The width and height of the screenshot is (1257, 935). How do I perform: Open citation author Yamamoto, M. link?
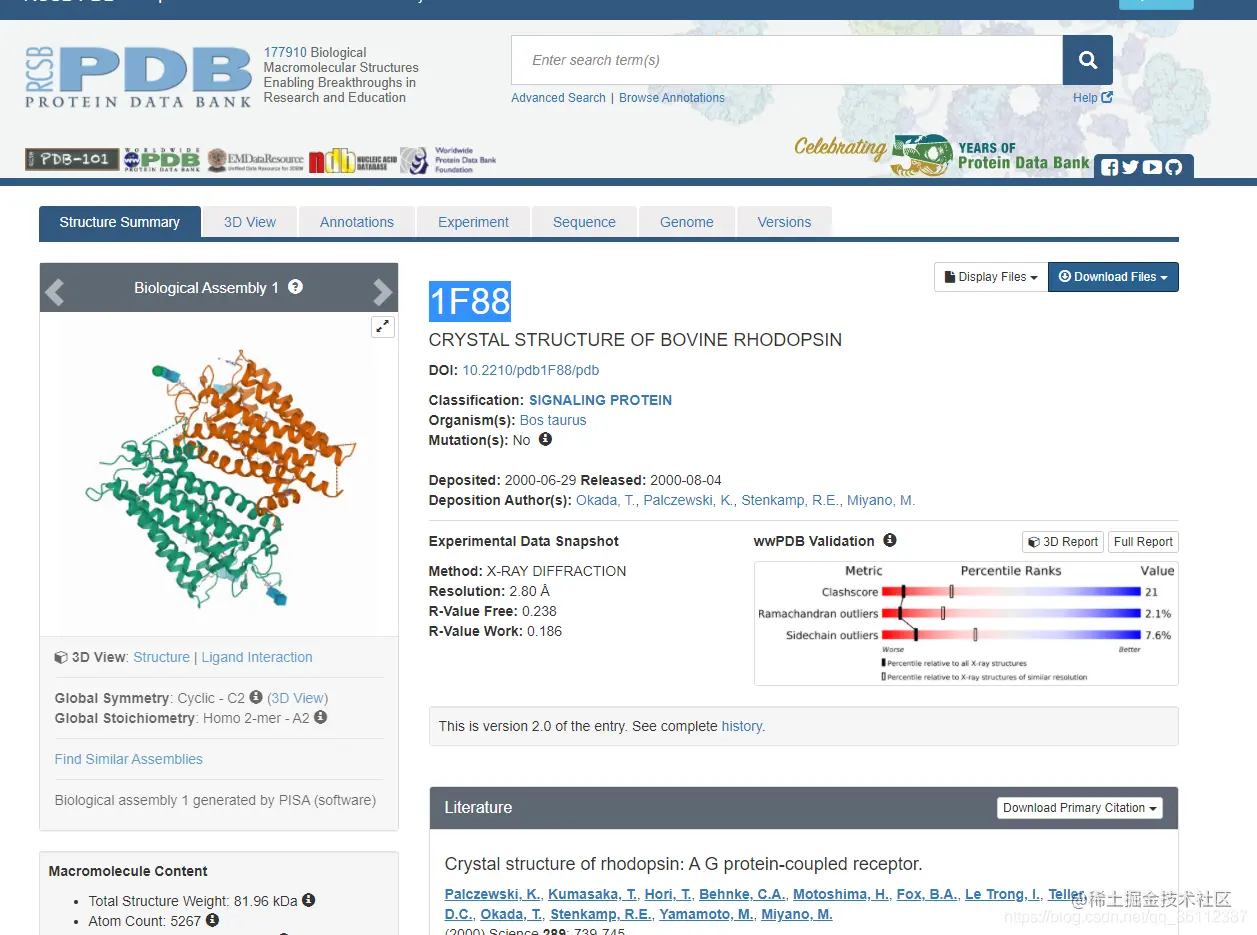(x=706, y=914)
